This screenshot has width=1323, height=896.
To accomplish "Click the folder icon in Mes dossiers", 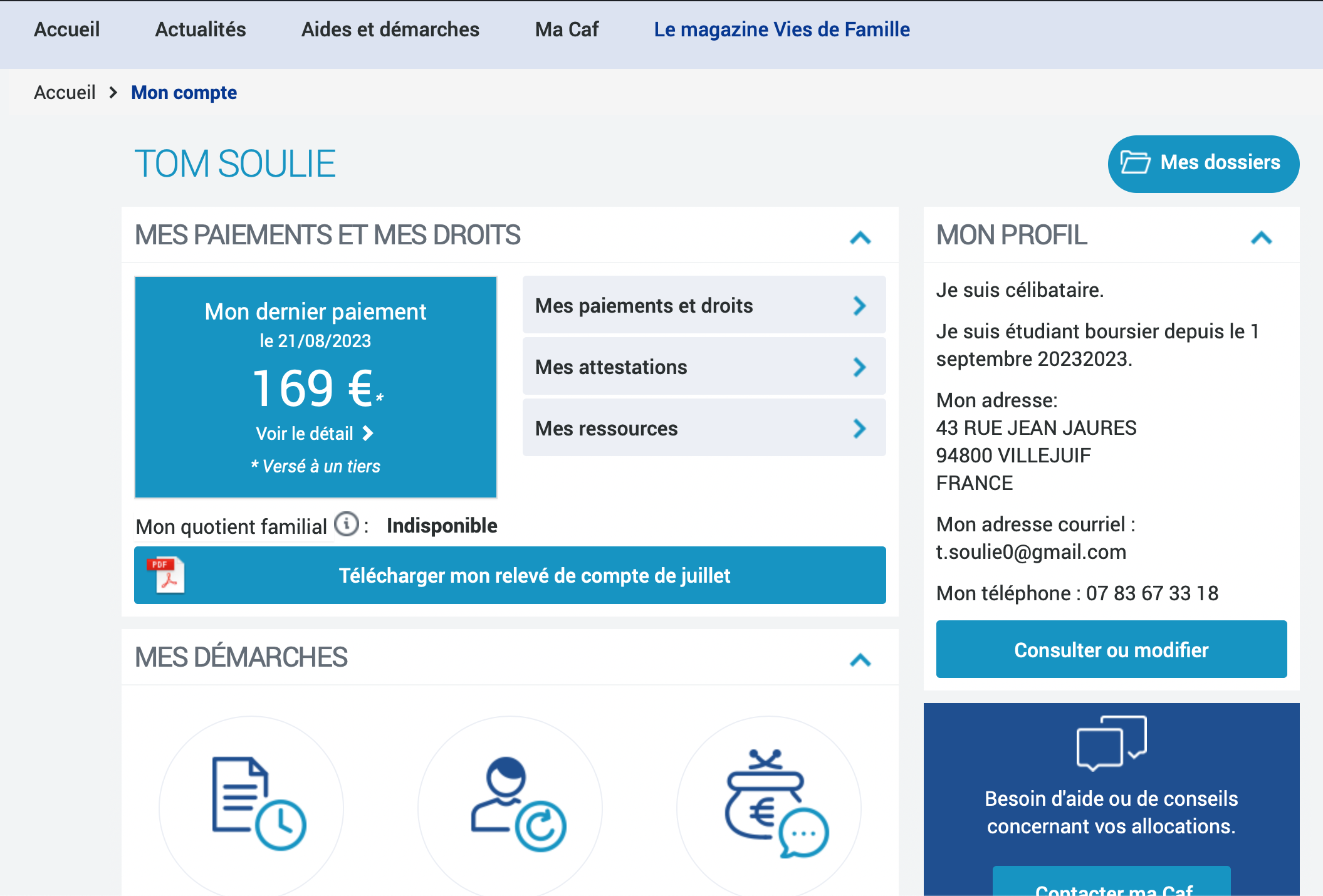I will point(1135,162).
